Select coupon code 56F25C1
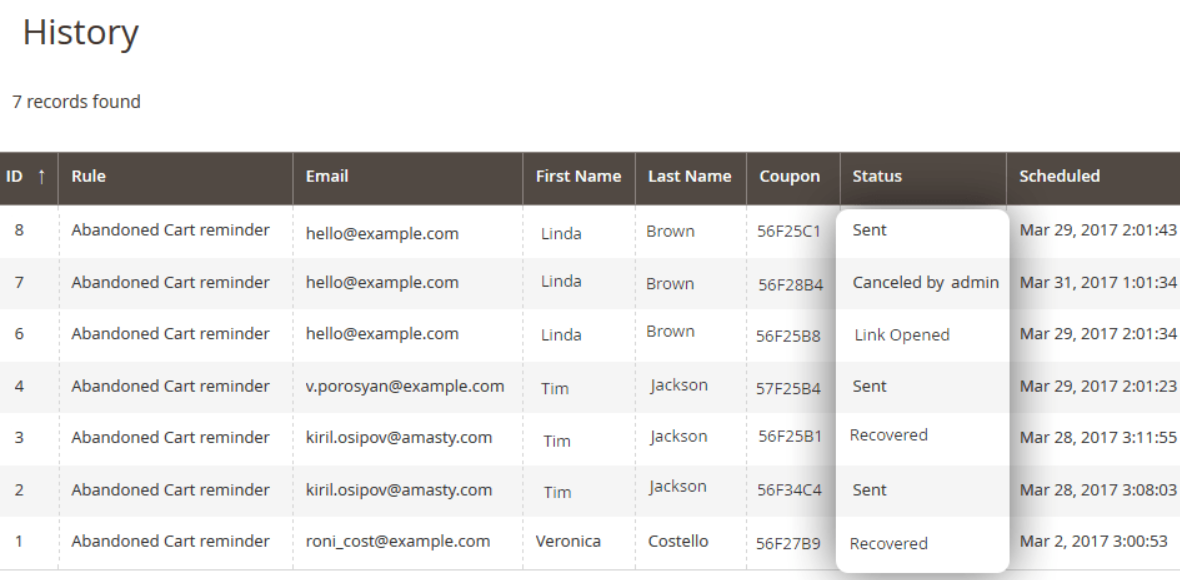 coord(789,232)
